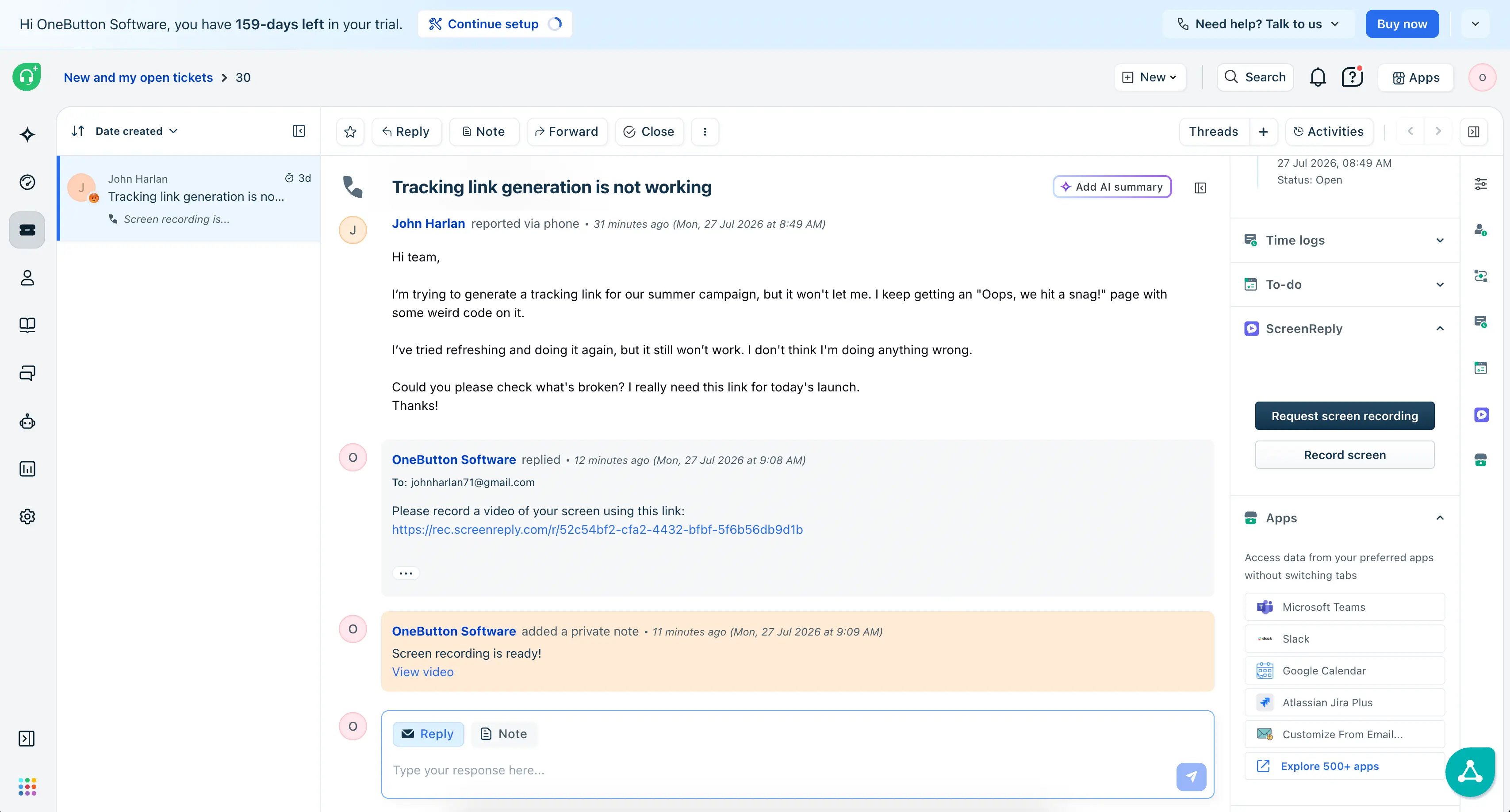Open the Need help? Talk to us dropdown
Image resolution: width=1510 pixels, height=812 pixels.
[x=1258, y=24]
